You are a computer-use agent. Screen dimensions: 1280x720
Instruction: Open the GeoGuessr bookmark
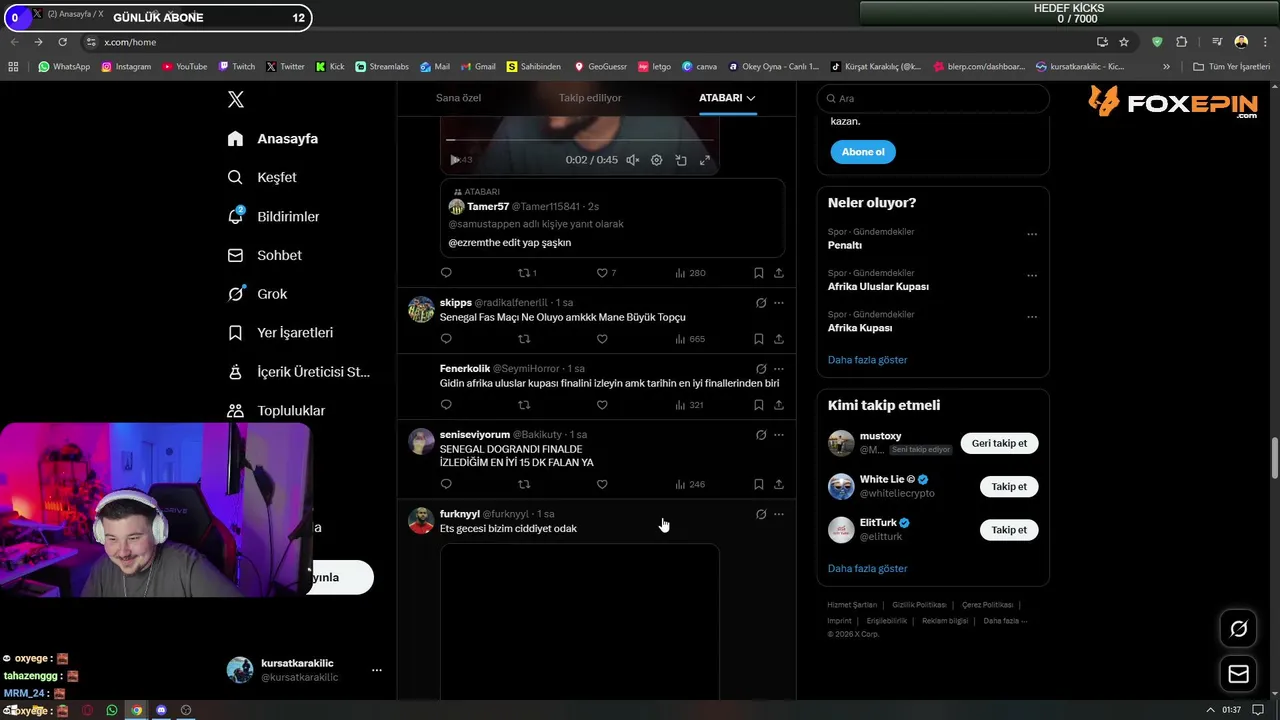[x=600, y=67]
